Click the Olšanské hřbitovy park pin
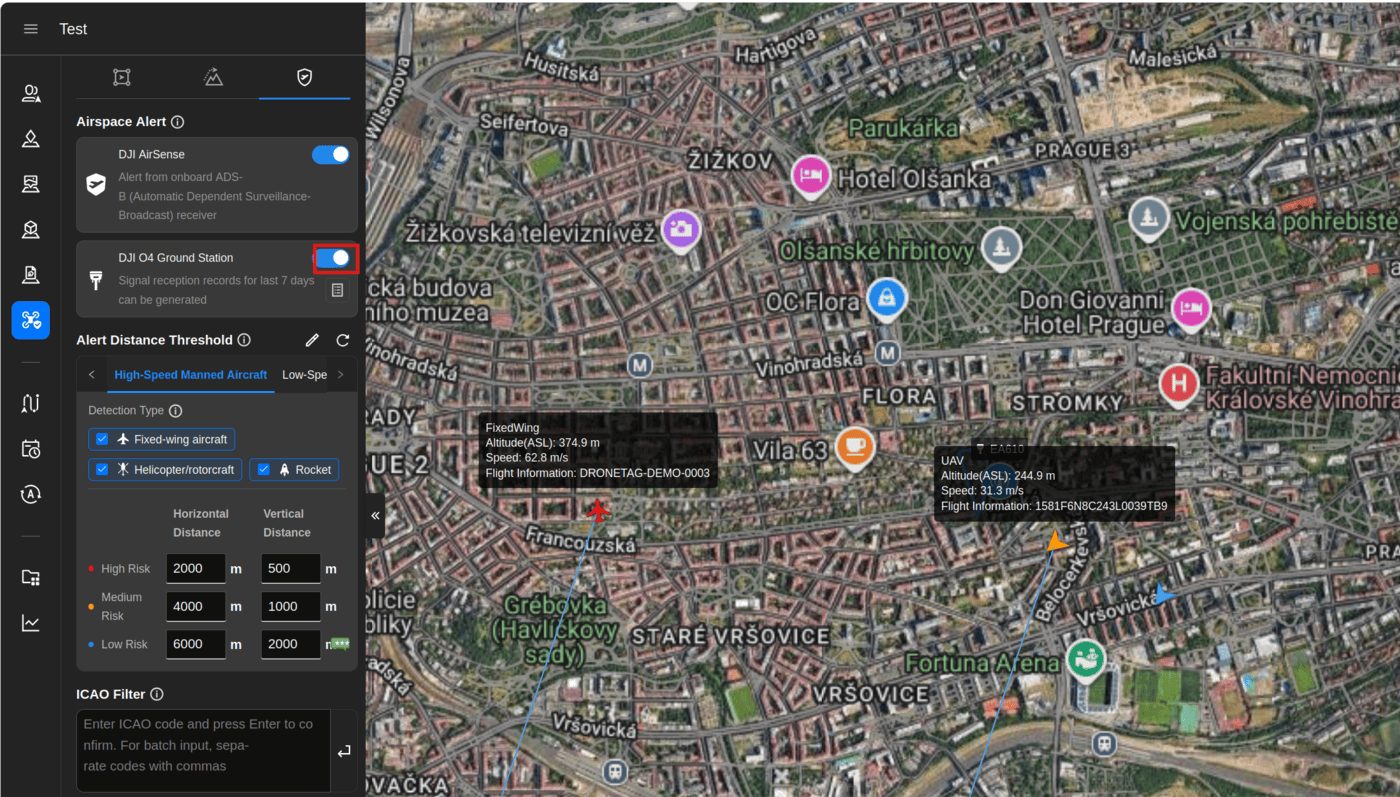This screenshot has height=797, width=1400. 1001,248
